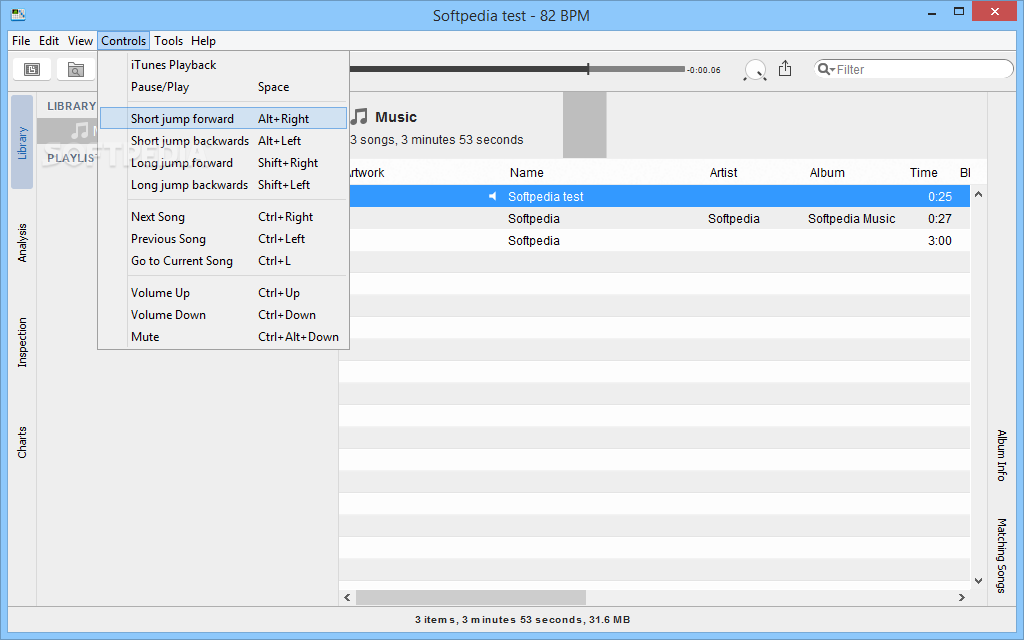Click the speaker icon on Softpedia test row
The image size is (1024, 640).
[492, 197]
